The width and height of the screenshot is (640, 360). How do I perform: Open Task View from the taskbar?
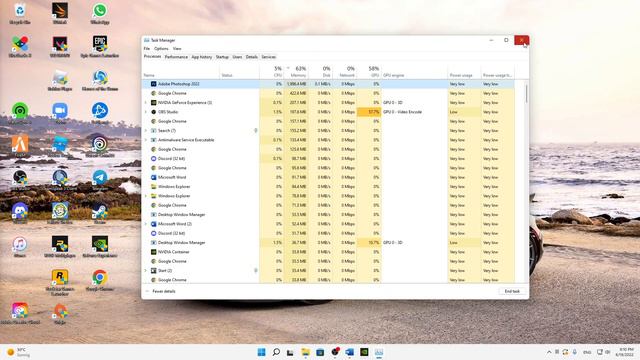pos(290,352)
